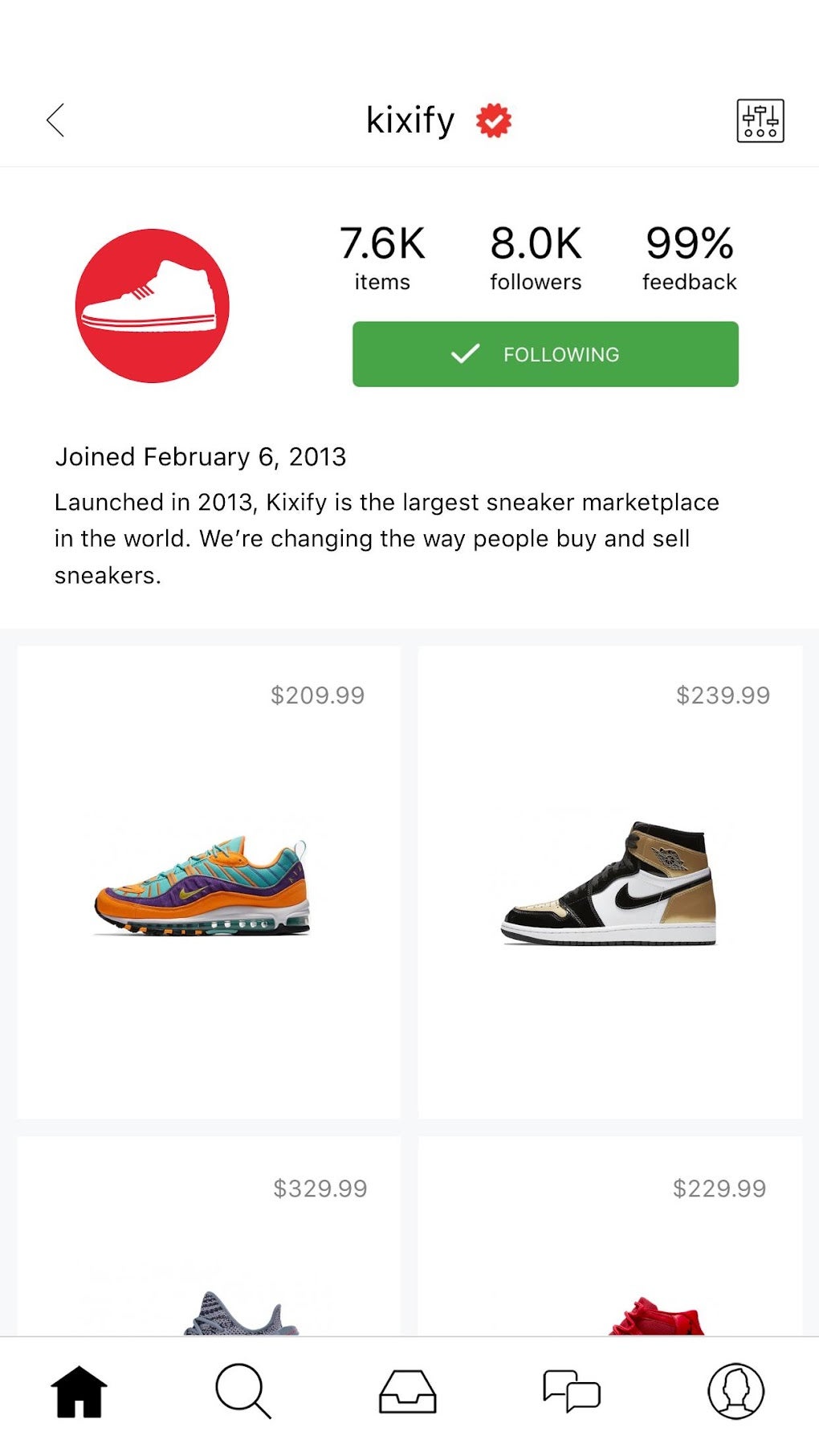
Task: Open the black and gold Jordan listing
Action: (x=609, y=883)
